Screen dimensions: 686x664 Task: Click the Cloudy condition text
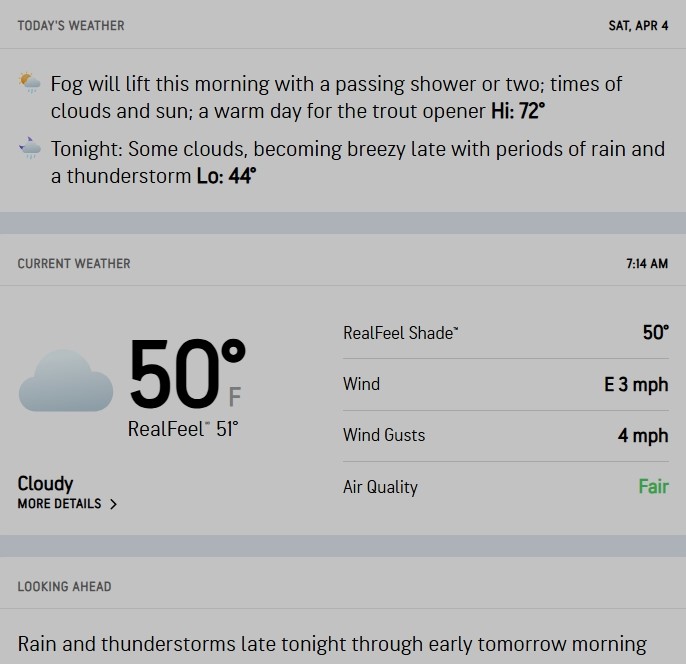[x=45, y=484]
